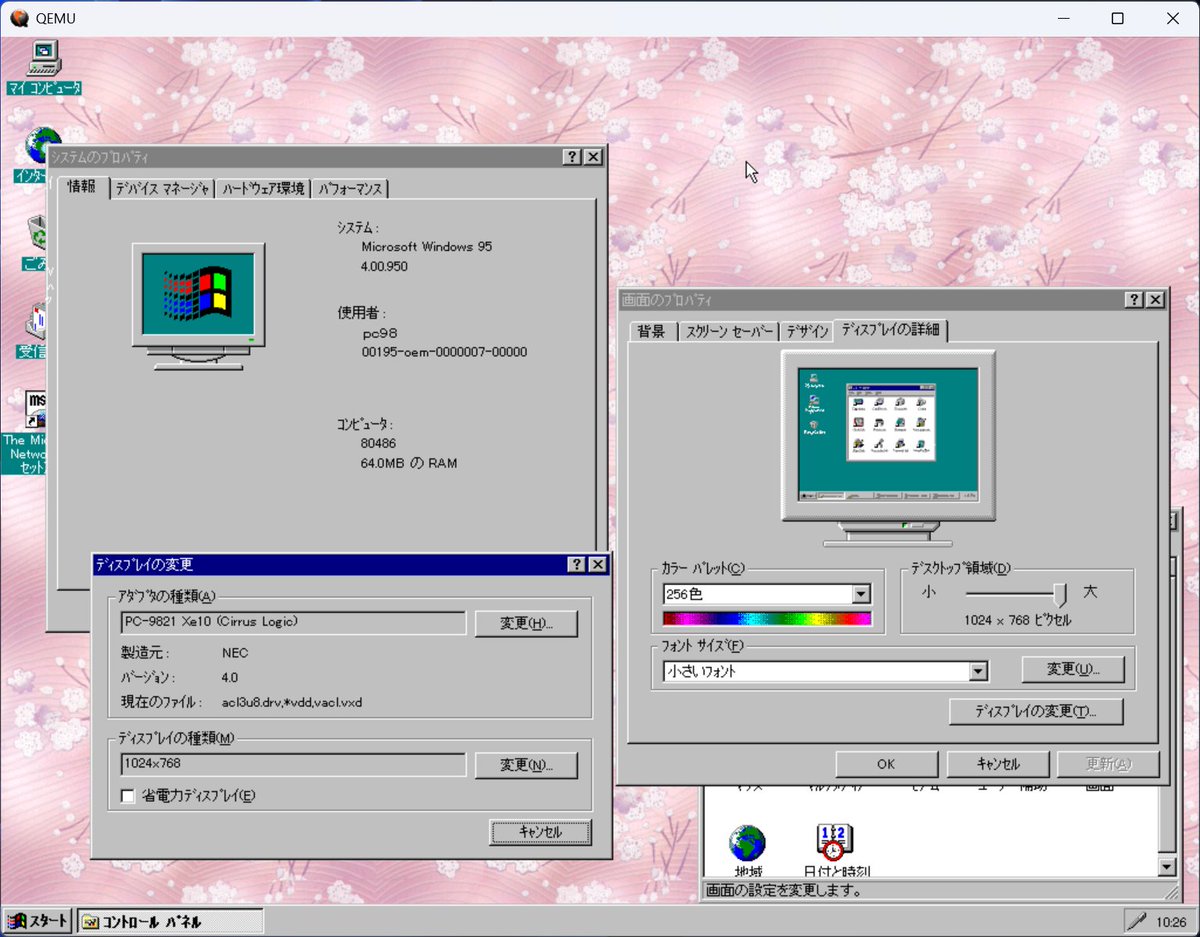Close the ディスプレイの変更 dialog
Viewport: 1200px width, 937px height.
(x=598, y=565)
